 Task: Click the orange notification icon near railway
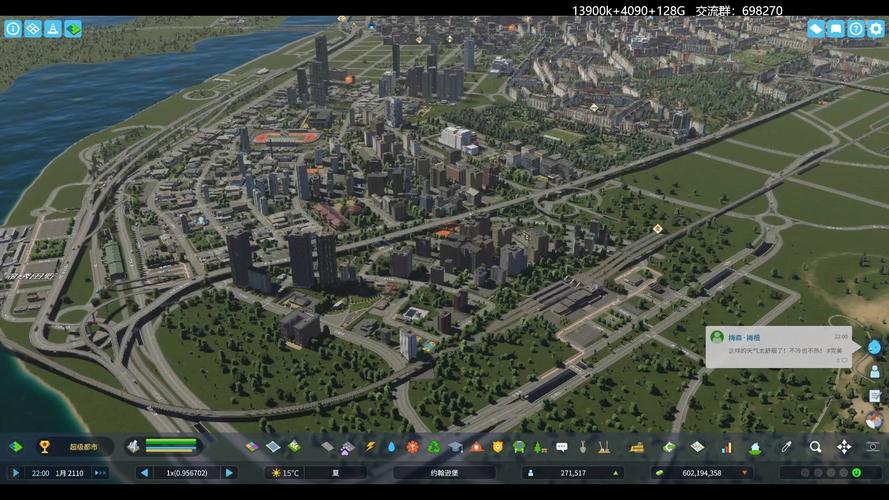pos(658,229)
